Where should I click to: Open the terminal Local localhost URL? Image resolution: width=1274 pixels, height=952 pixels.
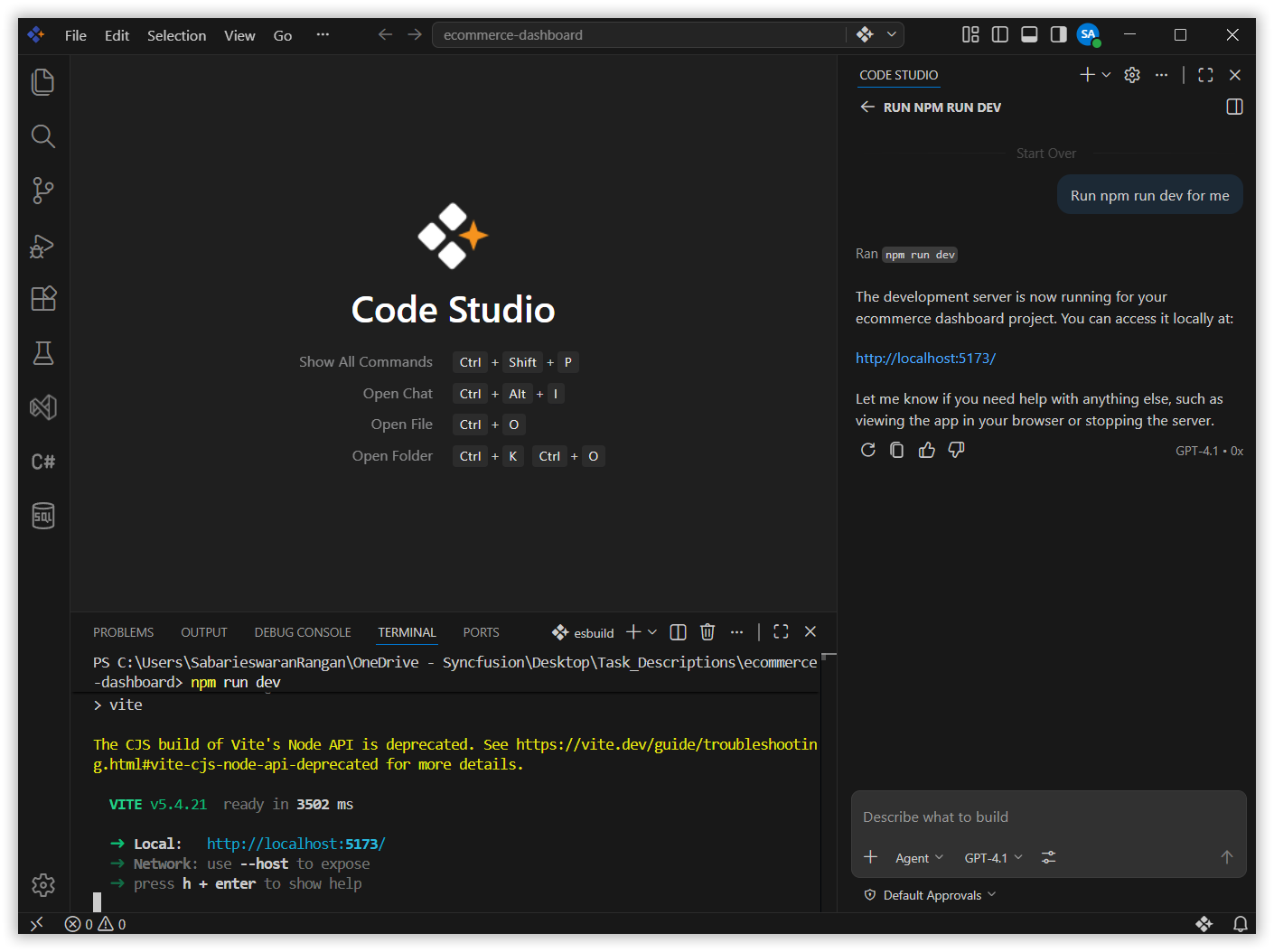pos(296,844)
